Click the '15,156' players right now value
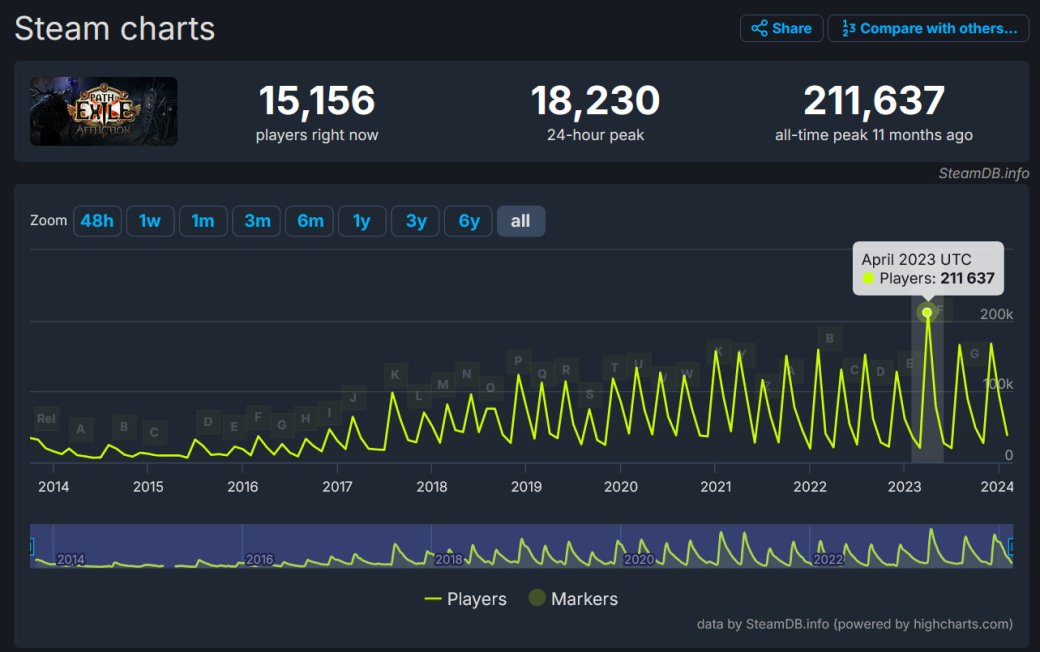Screen dimensions: 1040x652 point(317,100)
